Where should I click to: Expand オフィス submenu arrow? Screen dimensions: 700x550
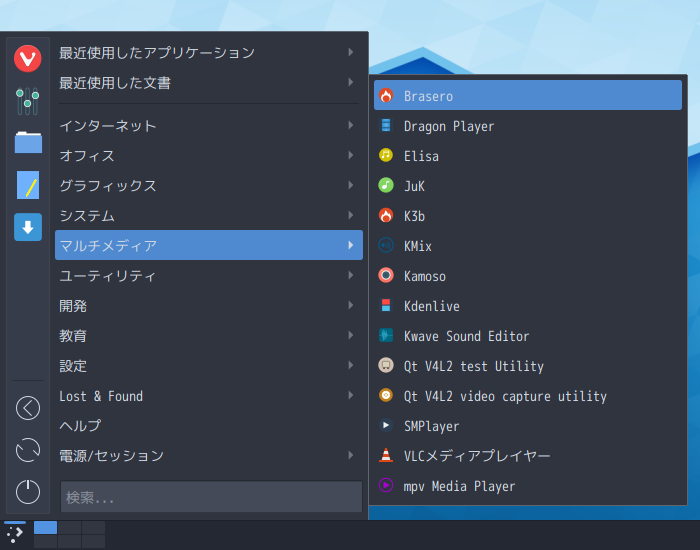351,155
